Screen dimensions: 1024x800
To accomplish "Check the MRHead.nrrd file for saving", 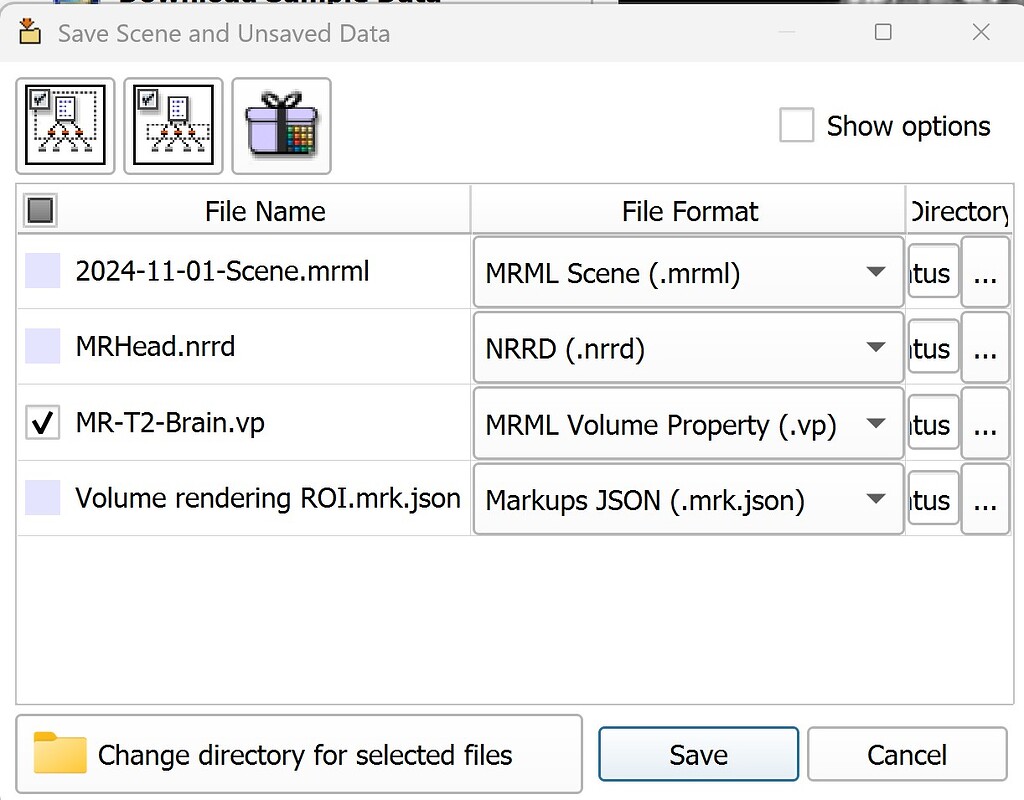I will point(42,347).
